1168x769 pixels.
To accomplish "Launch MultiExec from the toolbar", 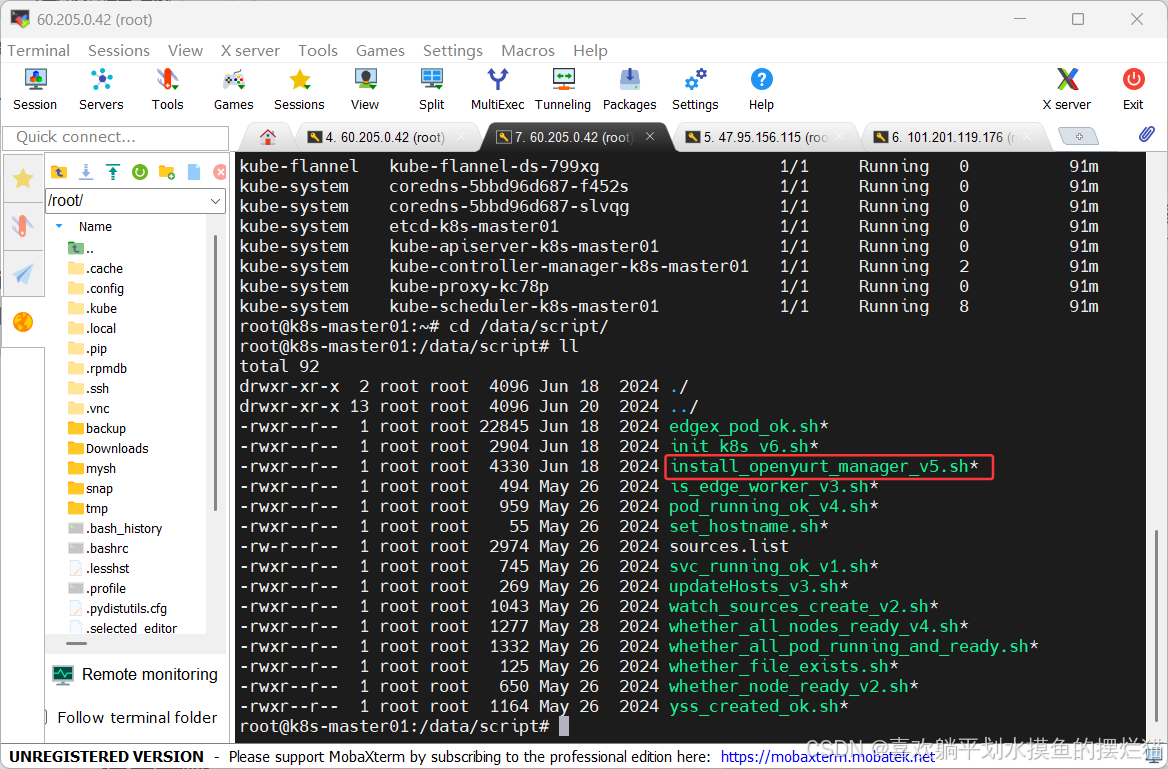I will [498, 89].
